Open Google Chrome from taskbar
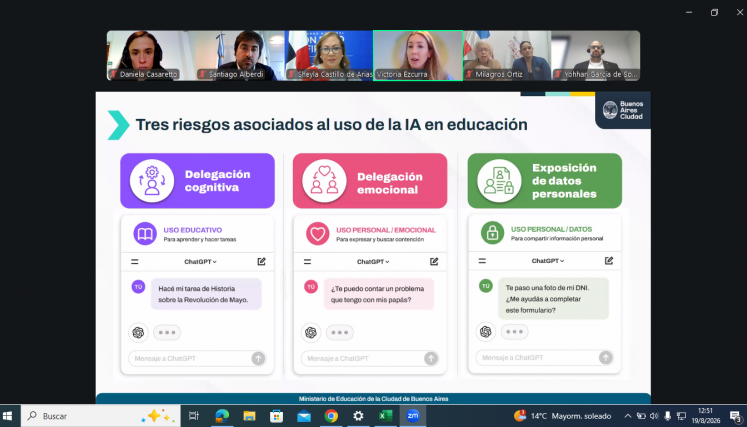Screen dimensions: 747x427 [331, 416]
